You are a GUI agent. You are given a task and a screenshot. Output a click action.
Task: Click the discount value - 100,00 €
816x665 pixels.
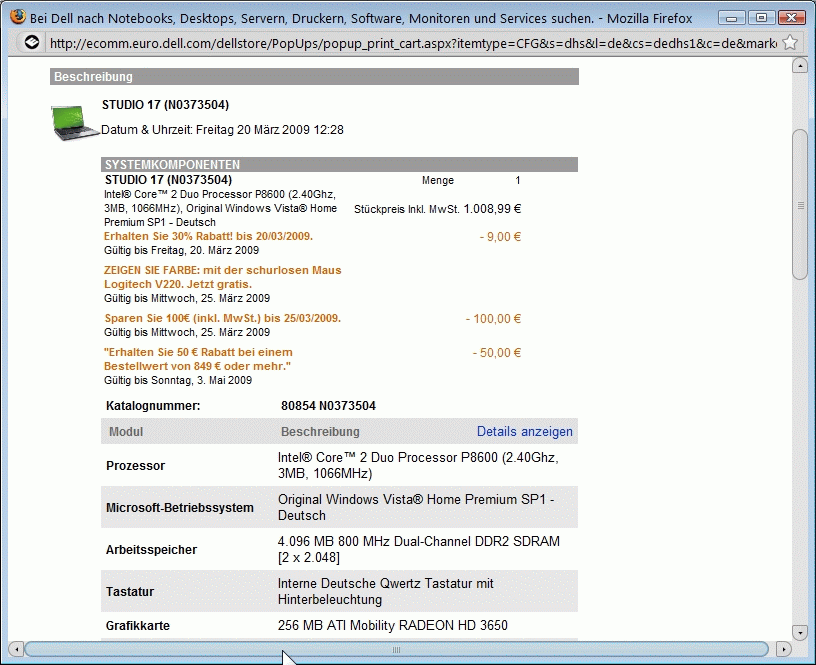pyautogui.click(x=493, y=318)
